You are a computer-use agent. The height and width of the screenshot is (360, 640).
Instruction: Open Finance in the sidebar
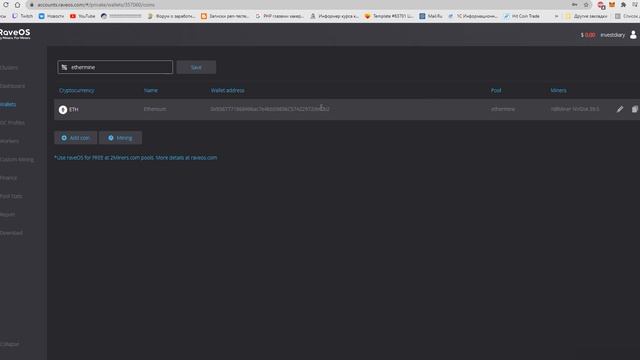point(9,178)
